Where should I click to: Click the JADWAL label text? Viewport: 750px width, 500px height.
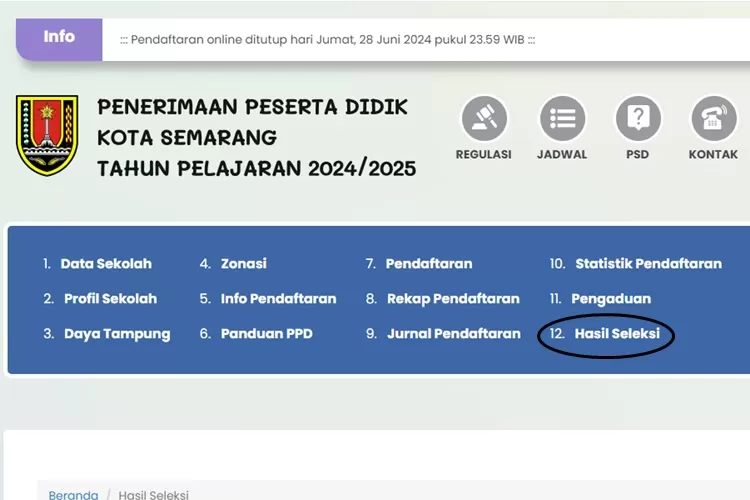click(562, 155)
